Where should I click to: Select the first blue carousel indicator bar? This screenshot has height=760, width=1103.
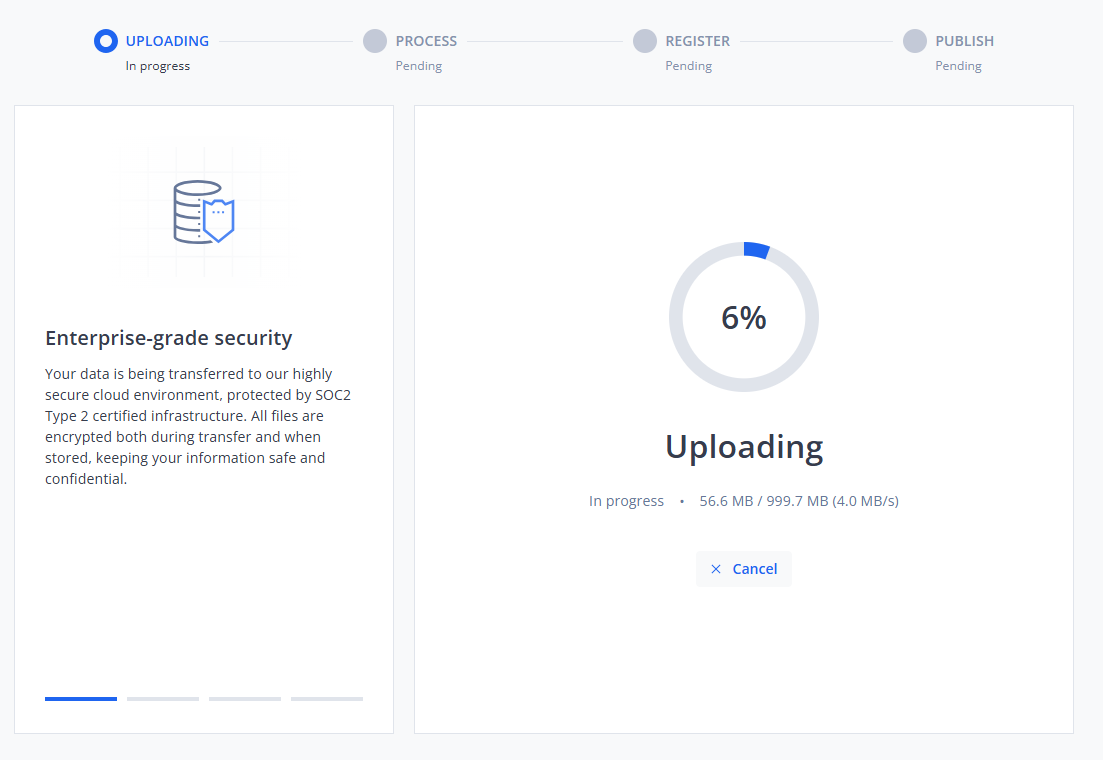pos(81,698)
